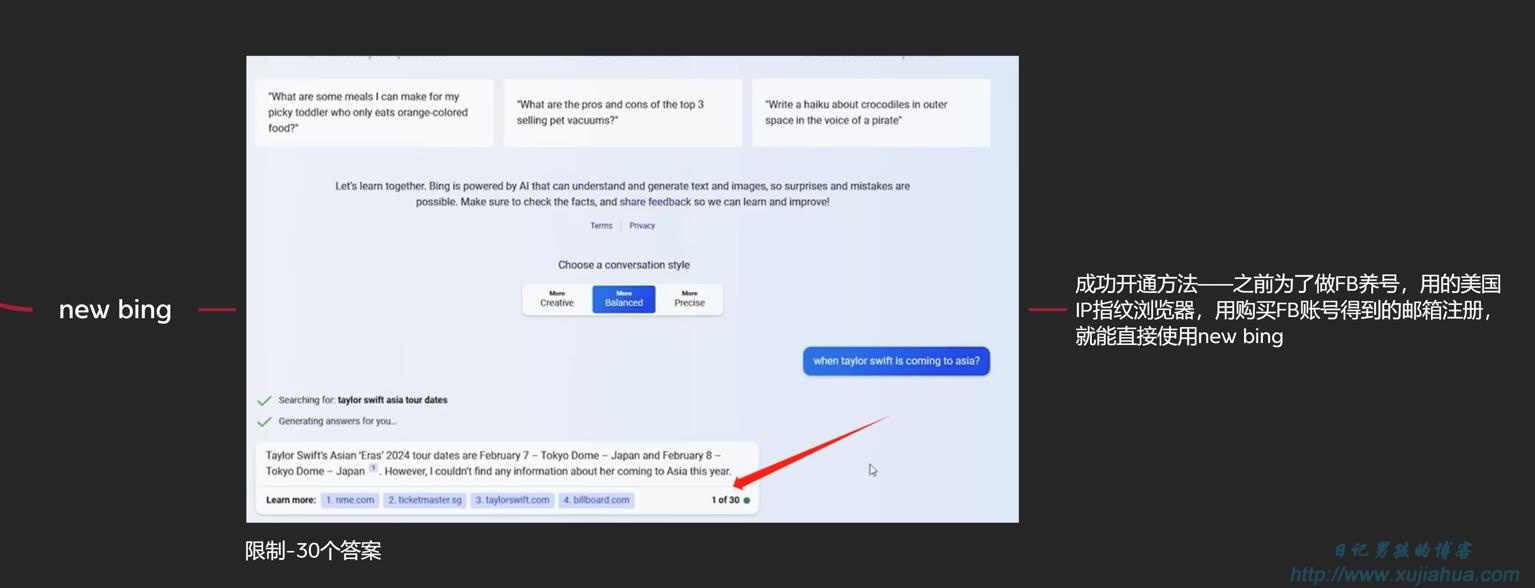Image resolution: width=1535 pixels, height=588 pixels.
Task: Open the taylorswift.com source link
Action: tap(512, 500)
